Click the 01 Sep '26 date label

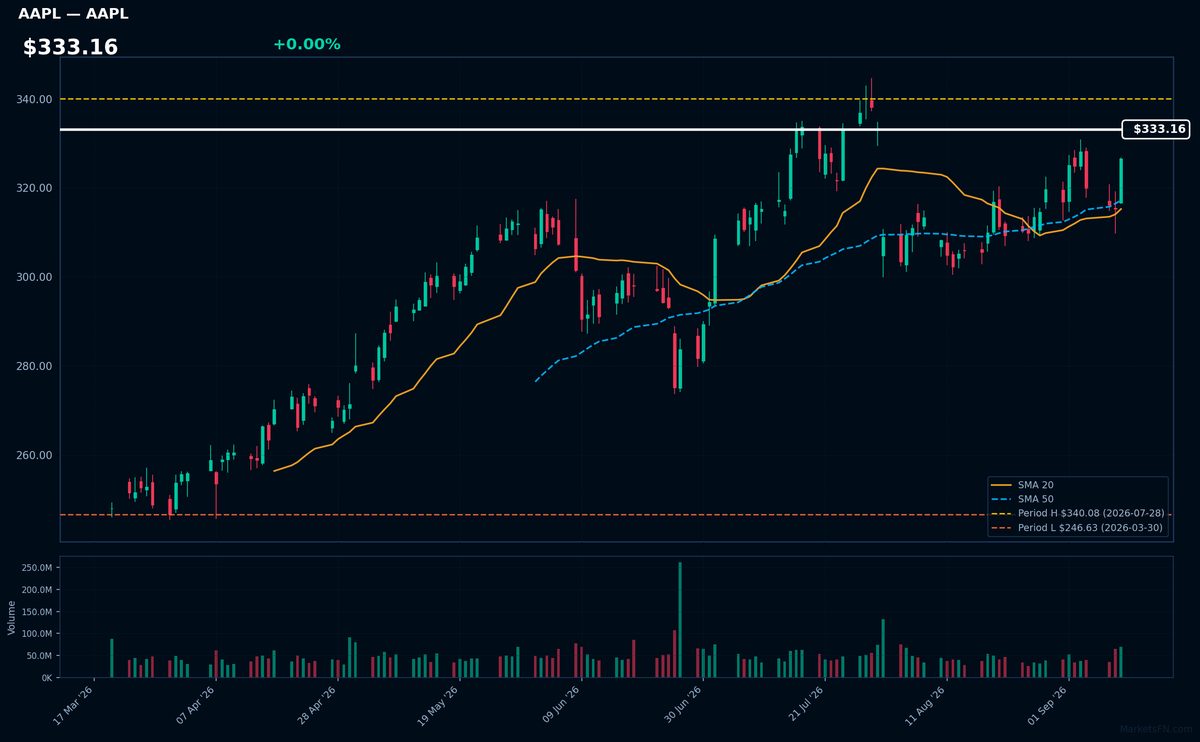point(1046,705)
